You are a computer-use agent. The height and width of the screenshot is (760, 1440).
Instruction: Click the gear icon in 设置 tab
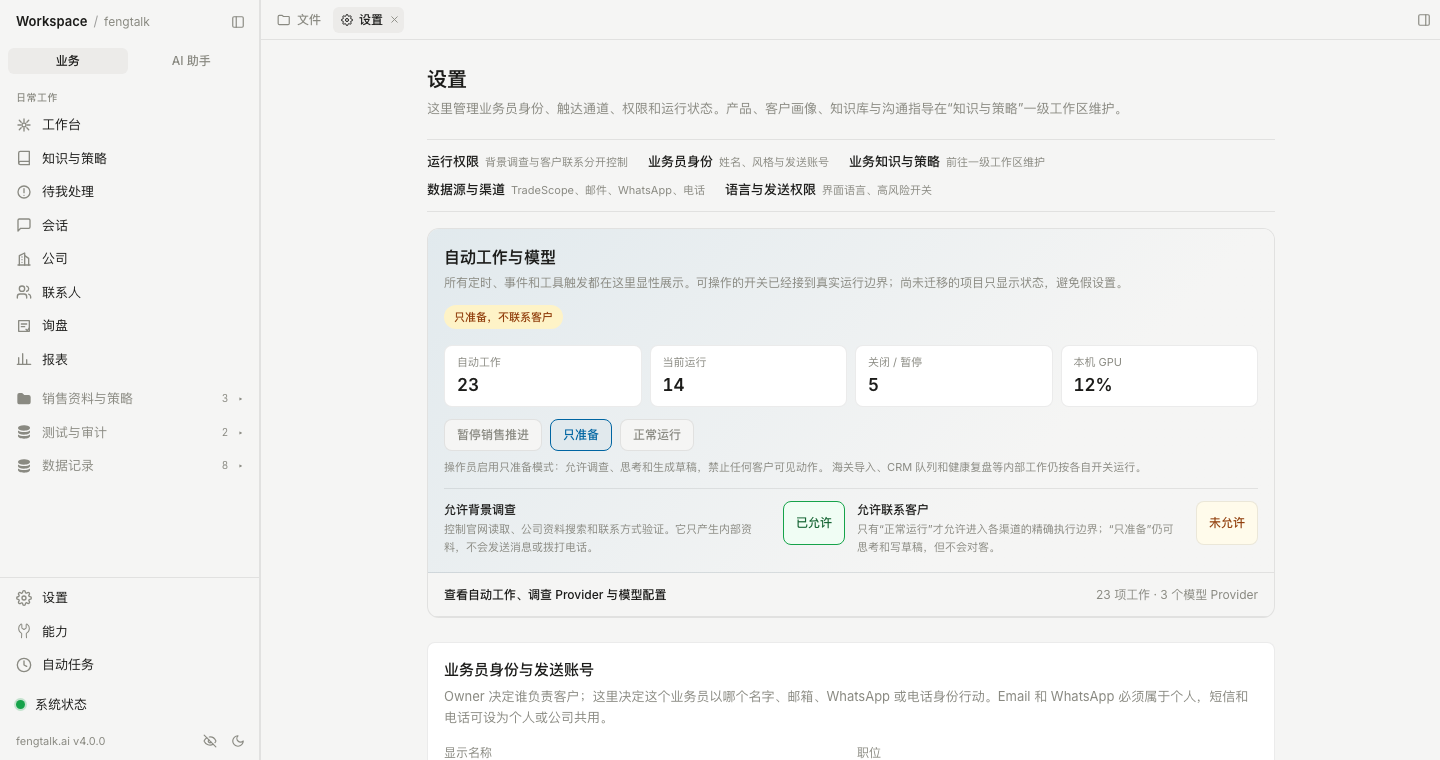(347, 20)
